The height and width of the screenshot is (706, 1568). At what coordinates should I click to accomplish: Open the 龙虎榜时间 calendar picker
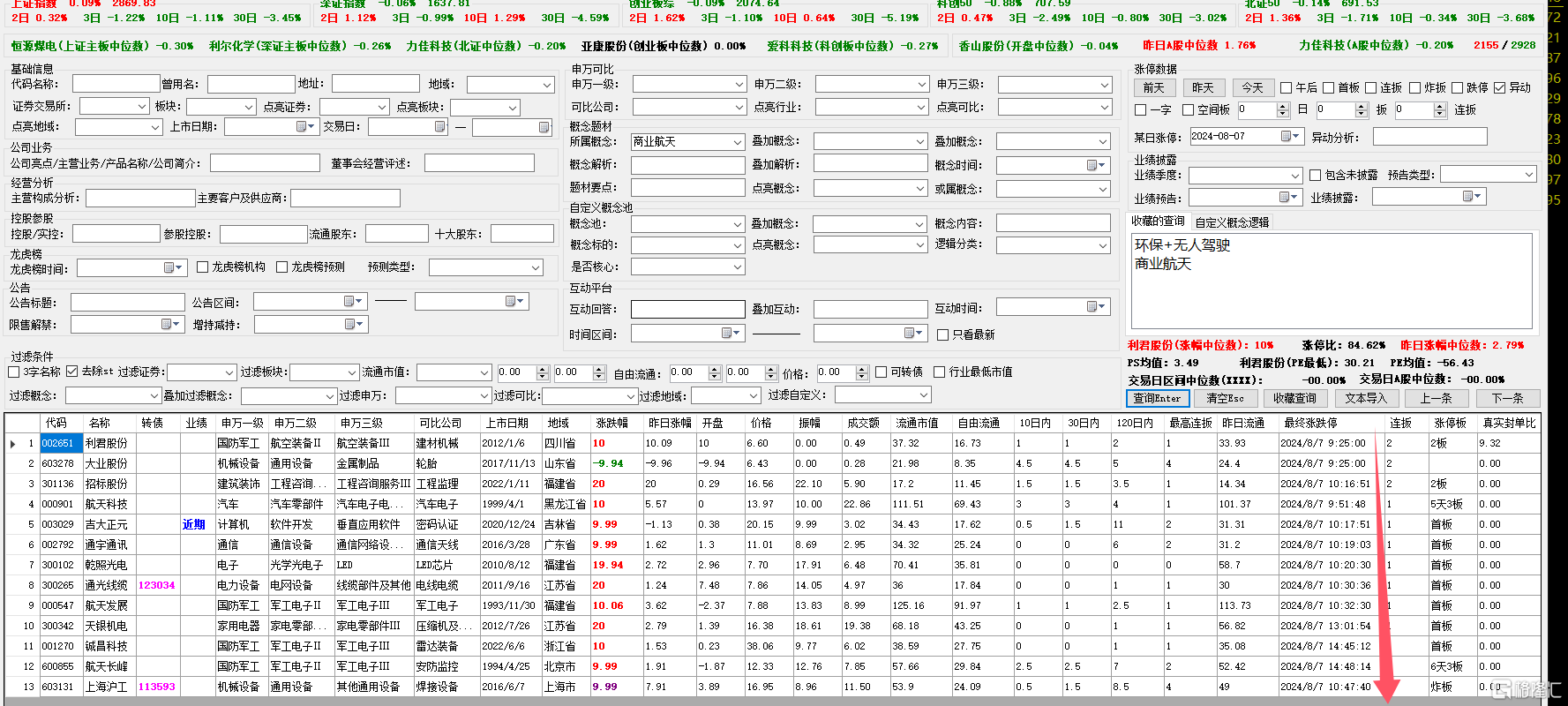pos(173,267)
